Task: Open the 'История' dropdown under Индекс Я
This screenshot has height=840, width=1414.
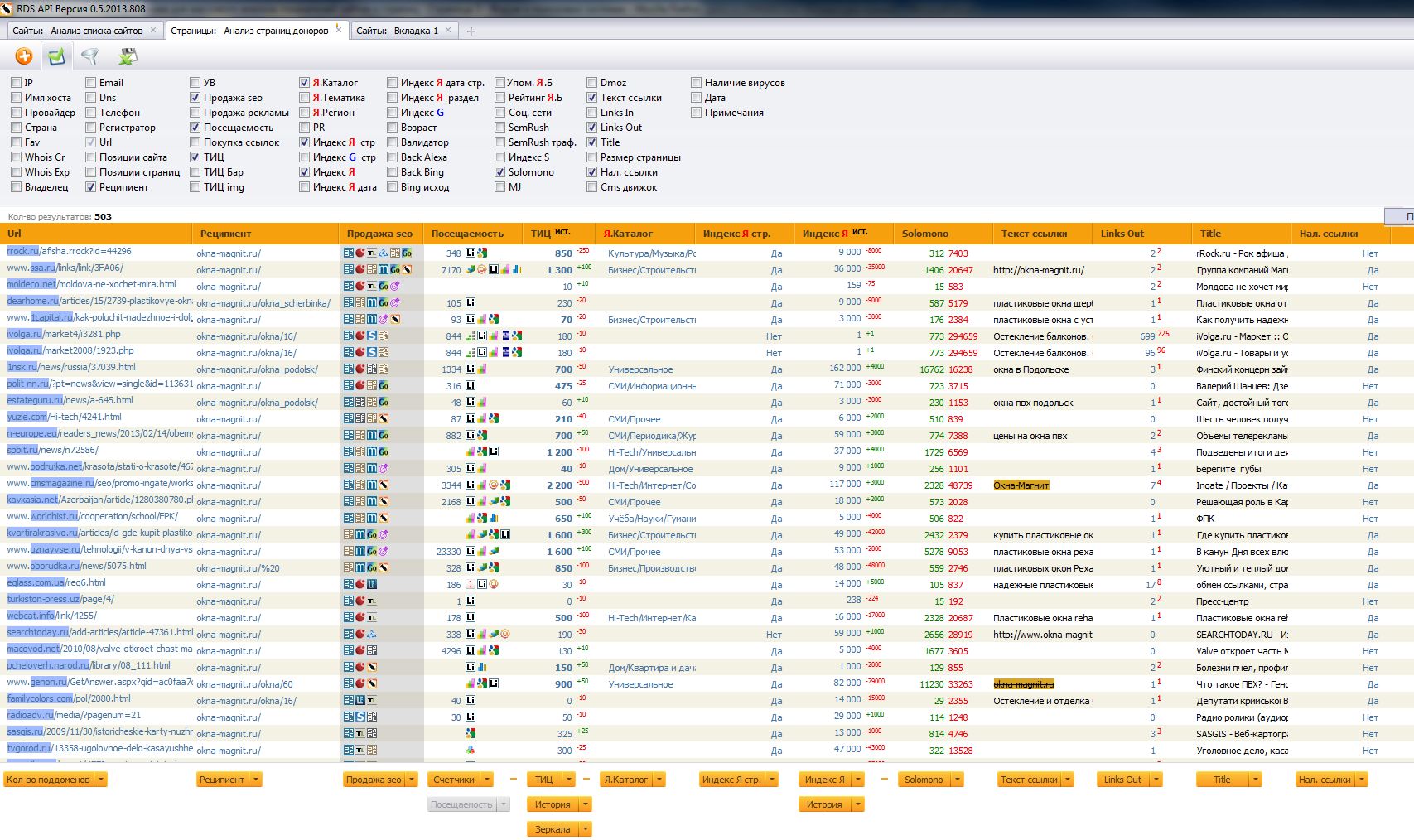Action: point(831,804)
